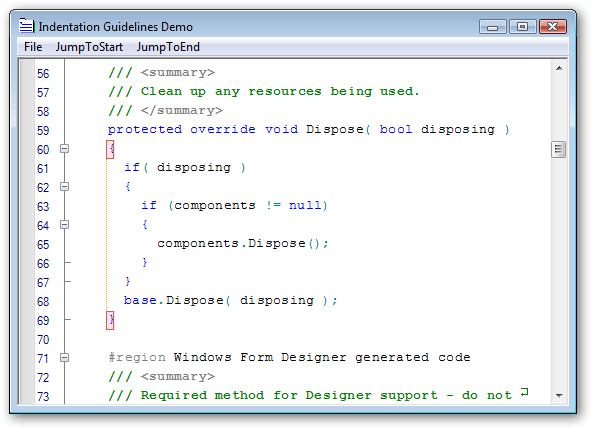Maximize the Indentation Guidelines Demo window

[522, 27]
